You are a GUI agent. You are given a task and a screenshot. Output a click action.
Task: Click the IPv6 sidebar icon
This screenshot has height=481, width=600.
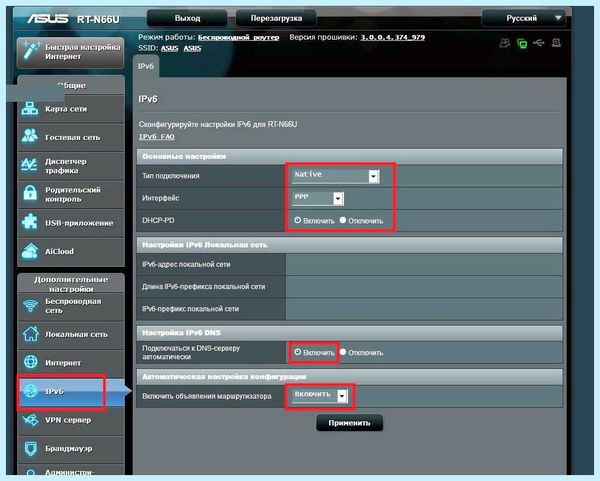[x=31, y=391]
